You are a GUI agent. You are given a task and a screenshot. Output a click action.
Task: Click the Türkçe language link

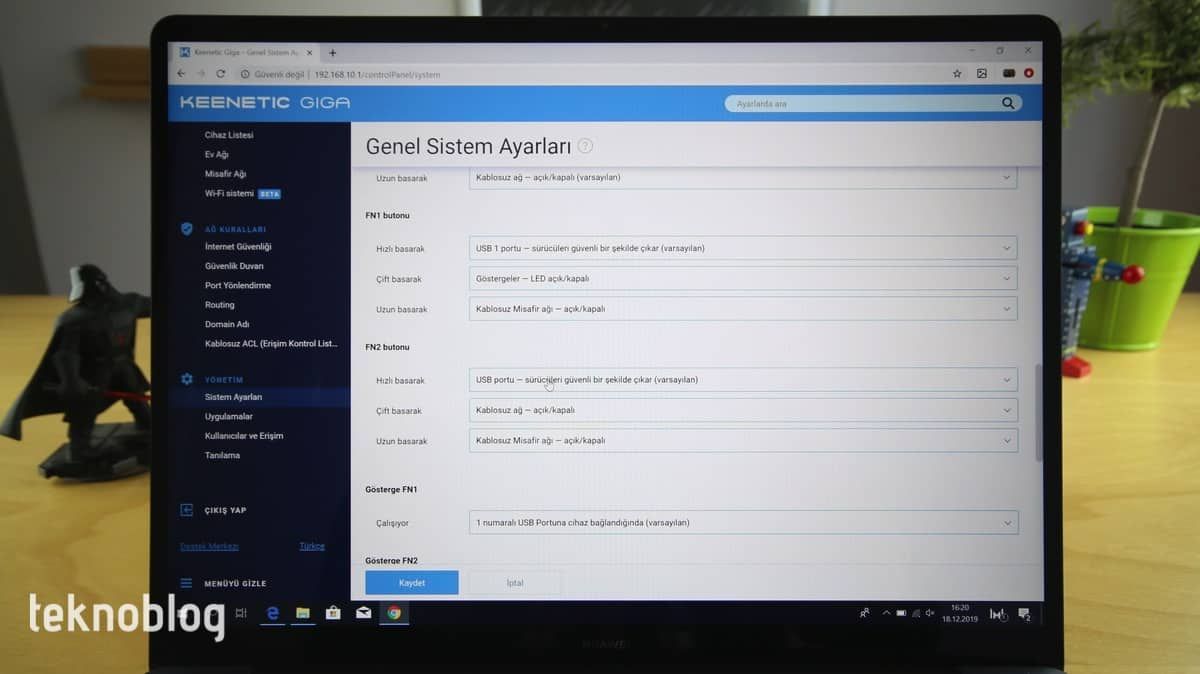point(312,546)
